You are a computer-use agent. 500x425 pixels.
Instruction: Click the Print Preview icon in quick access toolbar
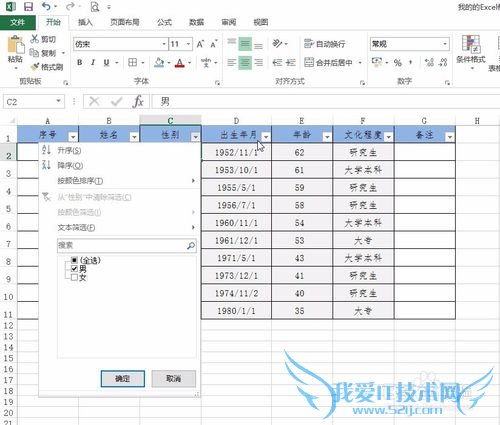pyautogui.click(x=95, y=6)
